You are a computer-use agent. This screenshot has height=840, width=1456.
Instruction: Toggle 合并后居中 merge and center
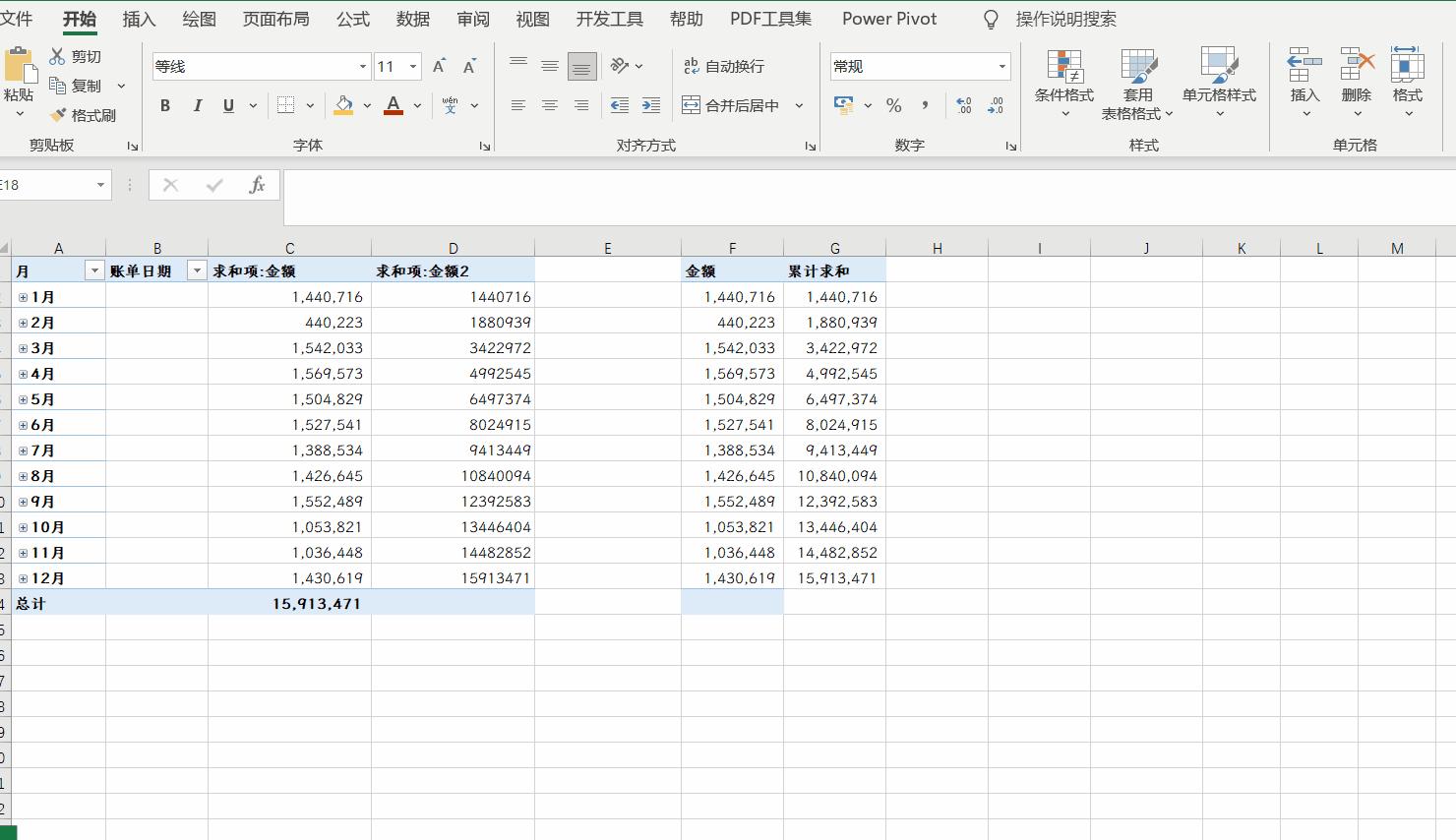[x=728, y=105]
